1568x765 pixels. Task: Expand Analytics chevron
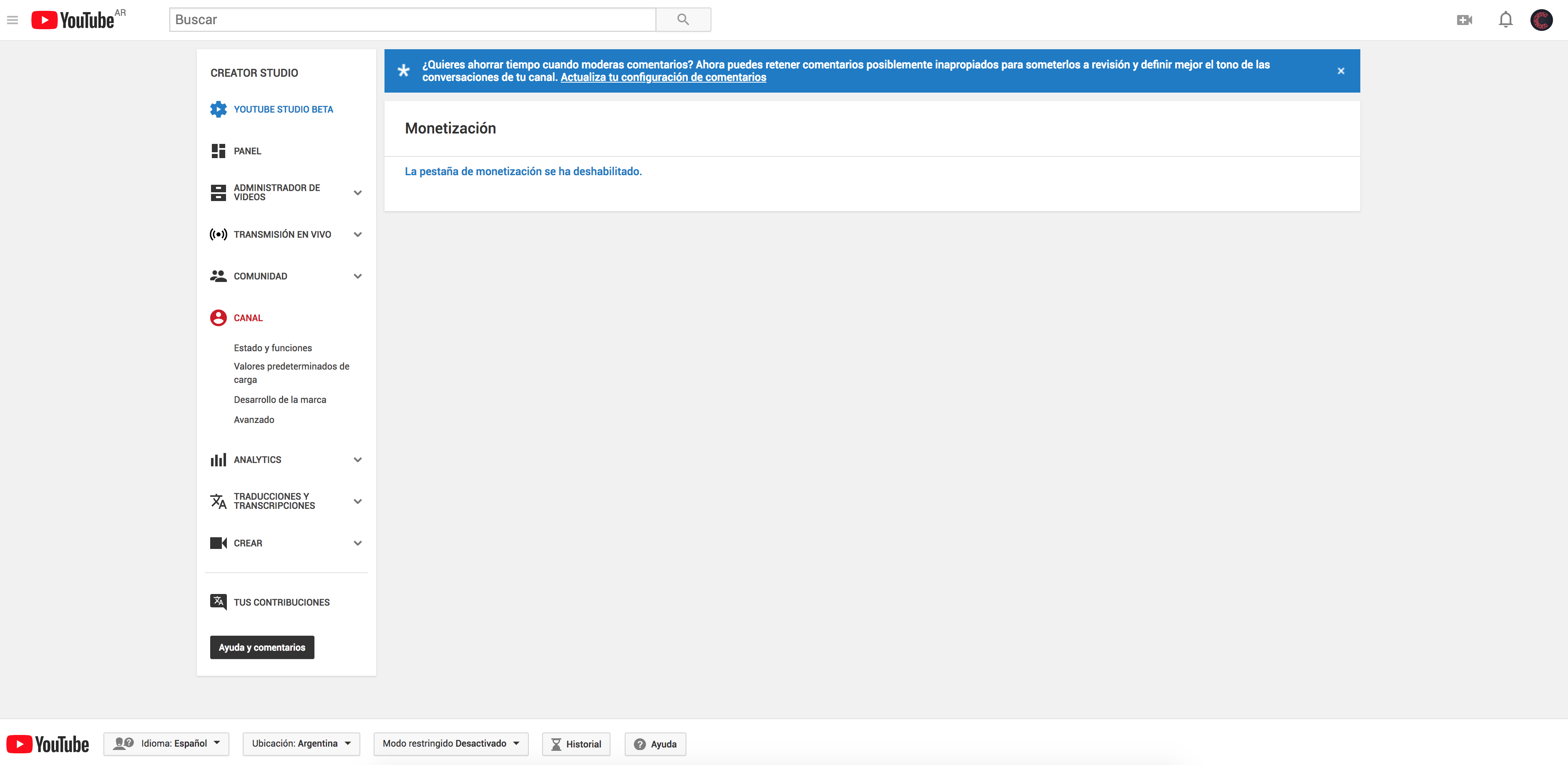point(358,460)
